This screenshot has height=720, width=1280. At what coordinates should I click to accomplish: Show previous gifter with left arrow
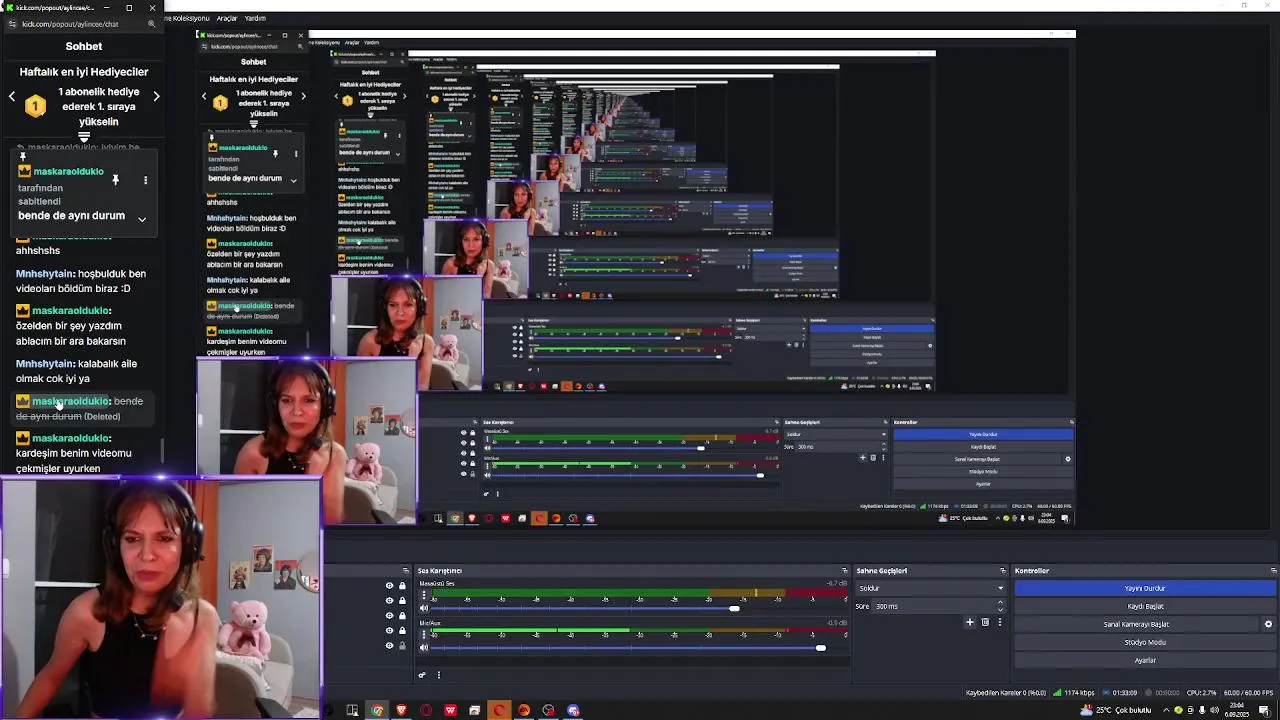(x=12, y=96)
